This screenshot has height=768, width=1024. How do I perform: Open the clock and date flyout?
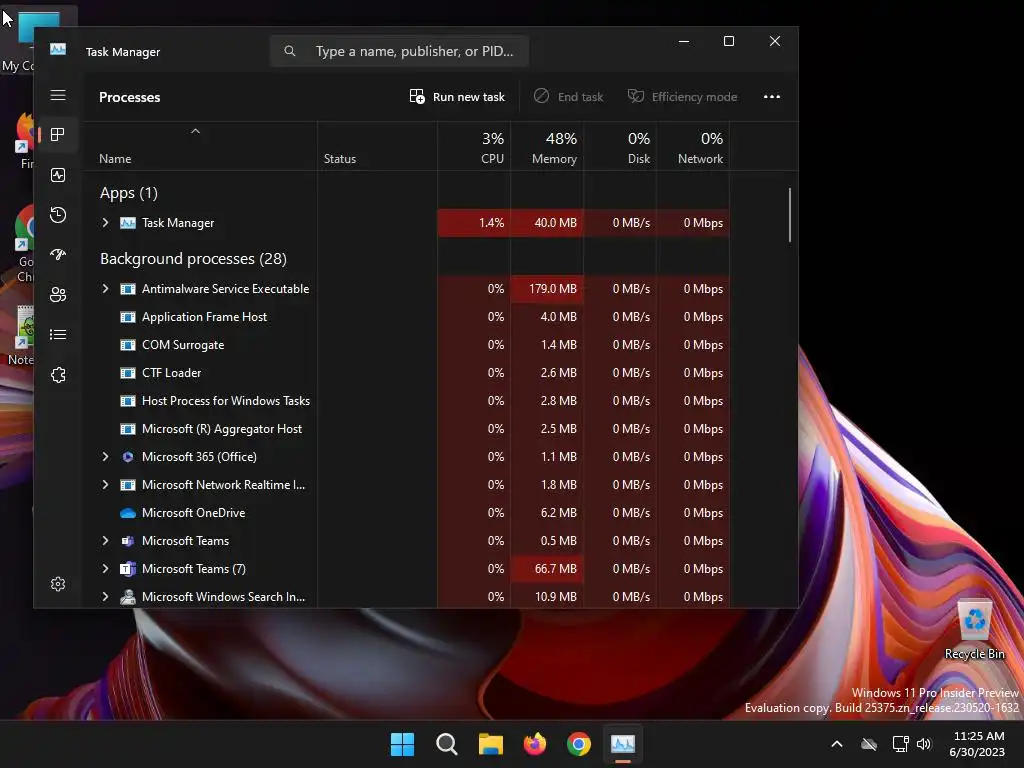pyautogui.click(x=978, y=744)
